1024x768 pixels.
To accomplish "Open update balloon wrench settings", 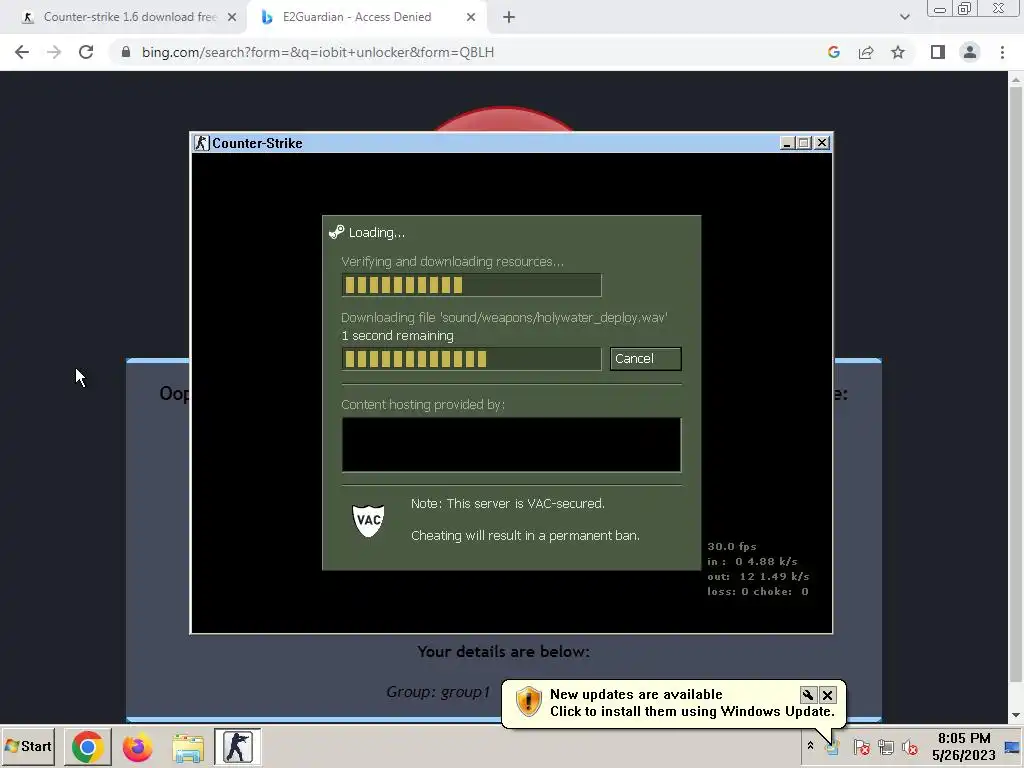I will point(808,695).
